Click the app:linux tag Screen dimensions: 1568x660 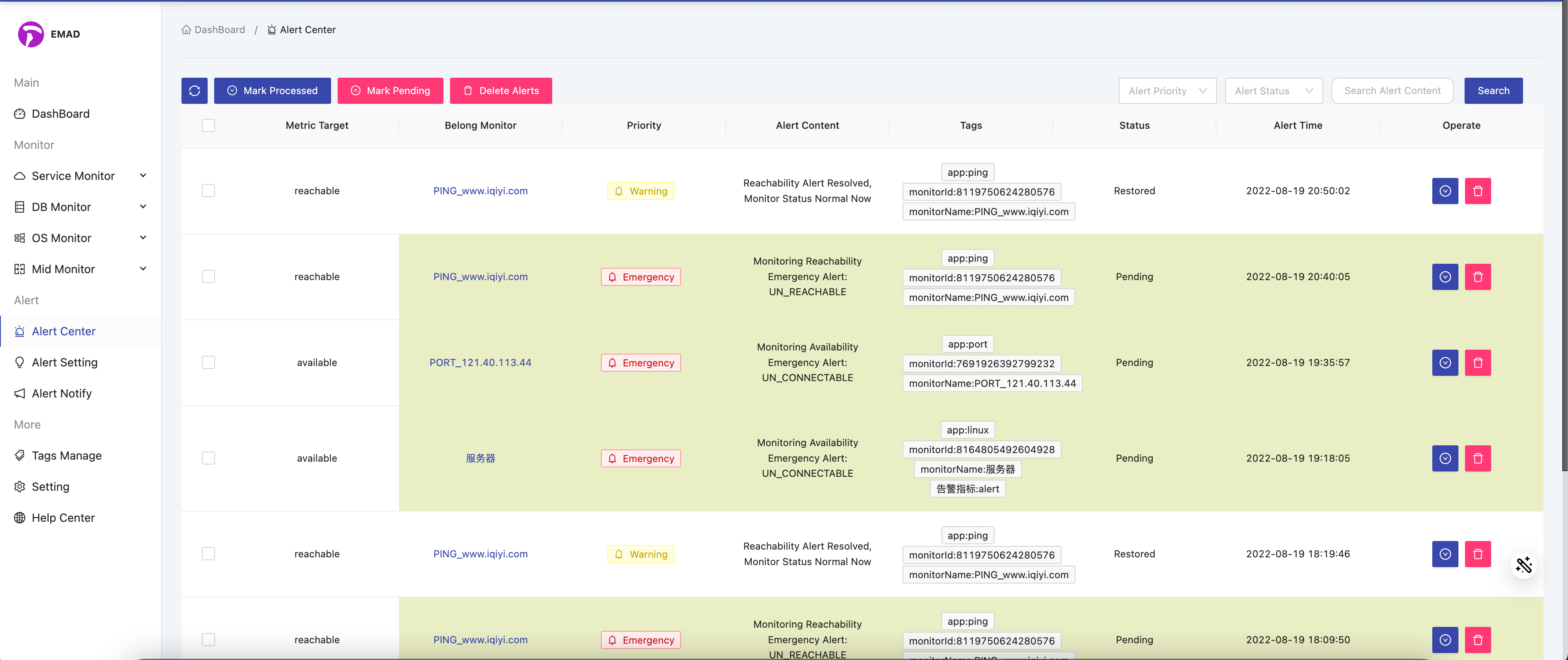pos(967,430)
